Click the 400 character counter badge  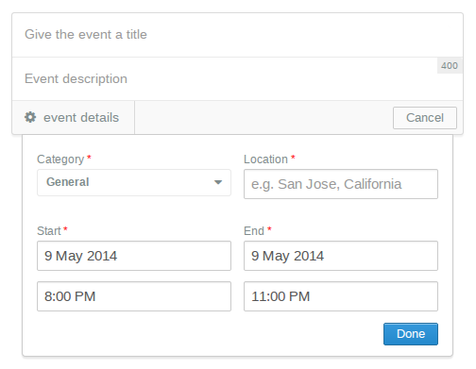[x=449, y=66]
